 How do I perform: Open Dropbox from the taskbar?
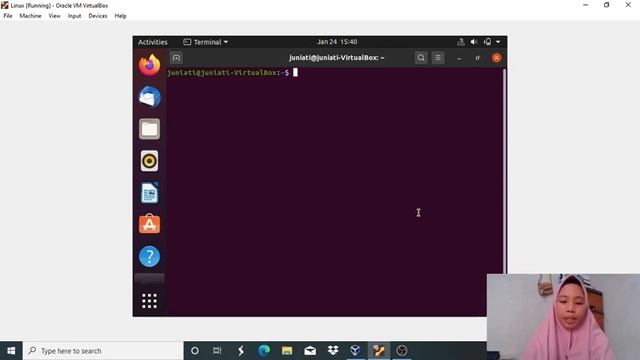click(x=333, y=351)
